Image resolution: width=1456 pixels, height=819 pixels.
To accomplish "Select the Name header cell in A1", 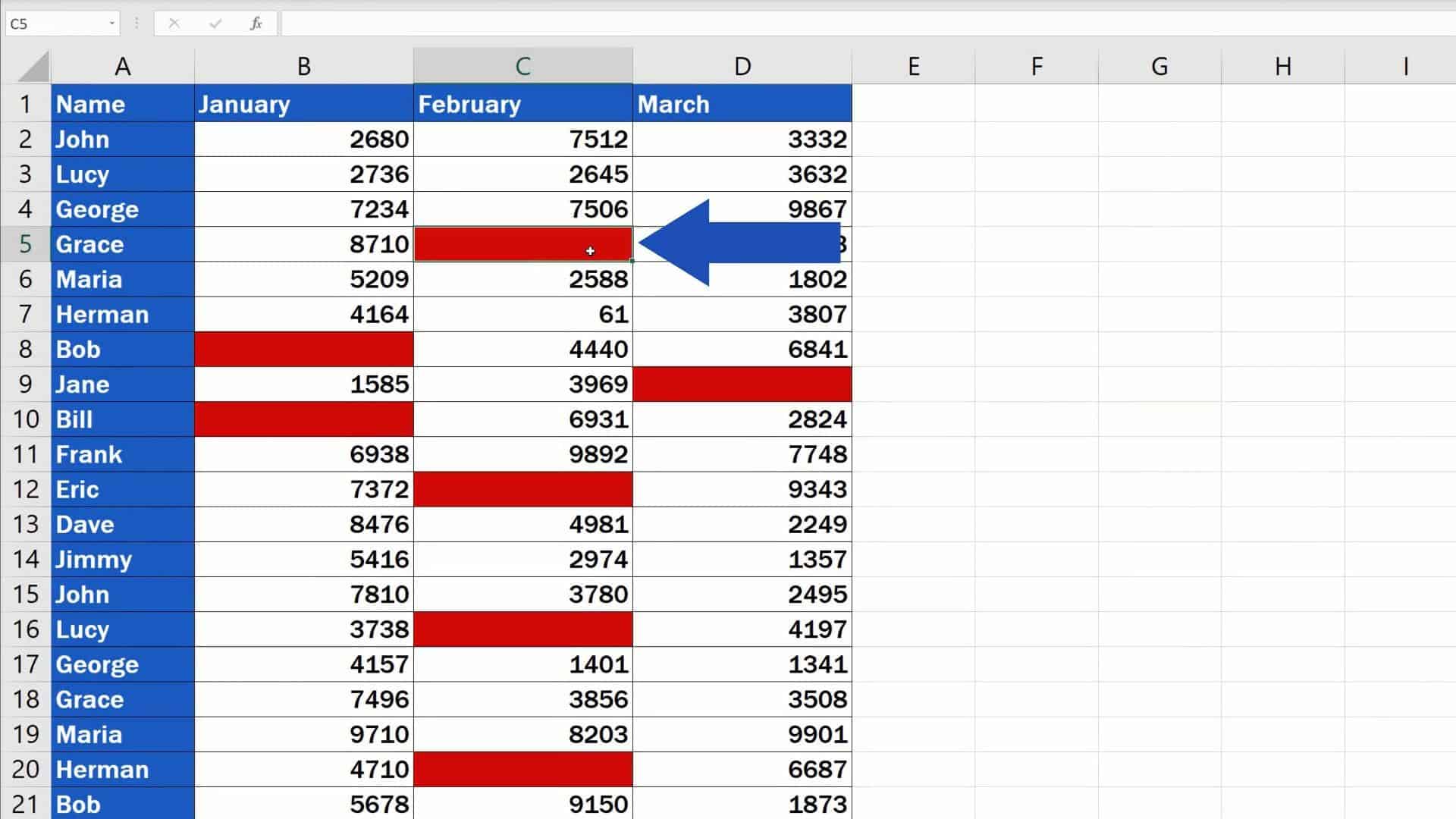I will pos(122,104).
